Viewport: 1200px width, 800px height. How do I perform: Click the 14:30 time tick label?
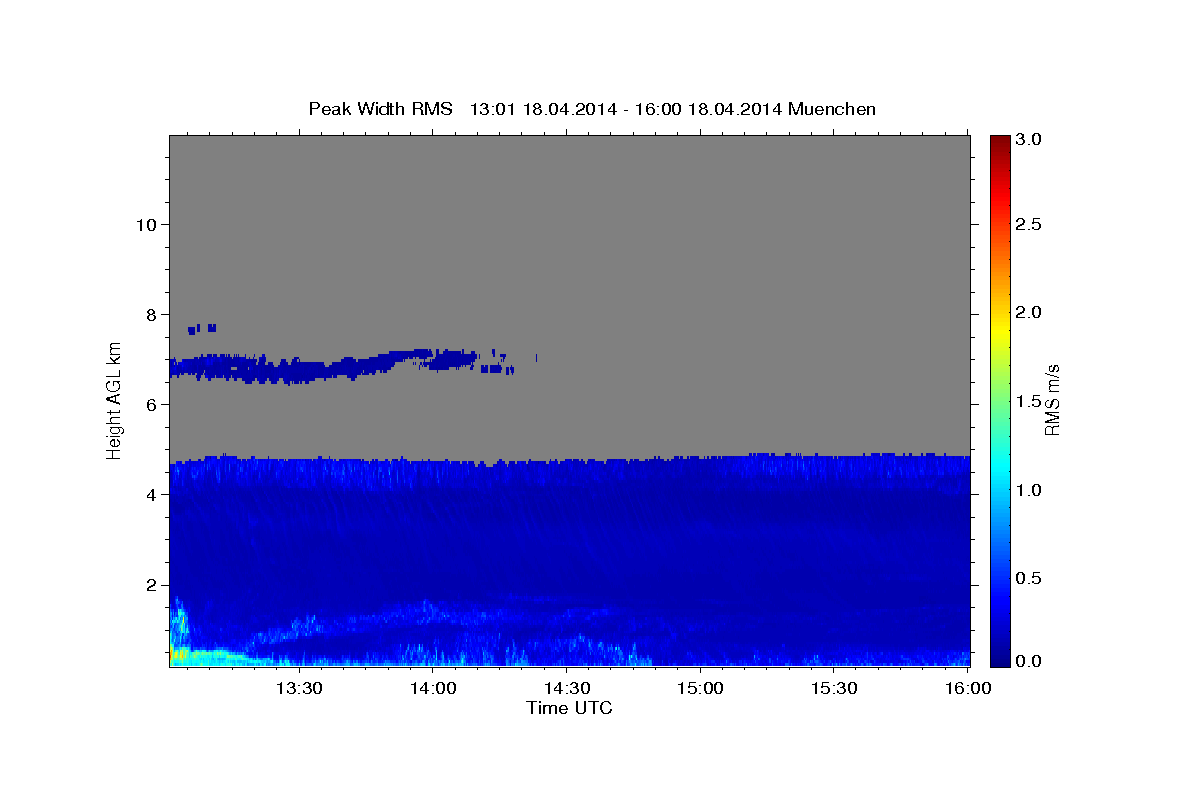[x=566, y=688]
